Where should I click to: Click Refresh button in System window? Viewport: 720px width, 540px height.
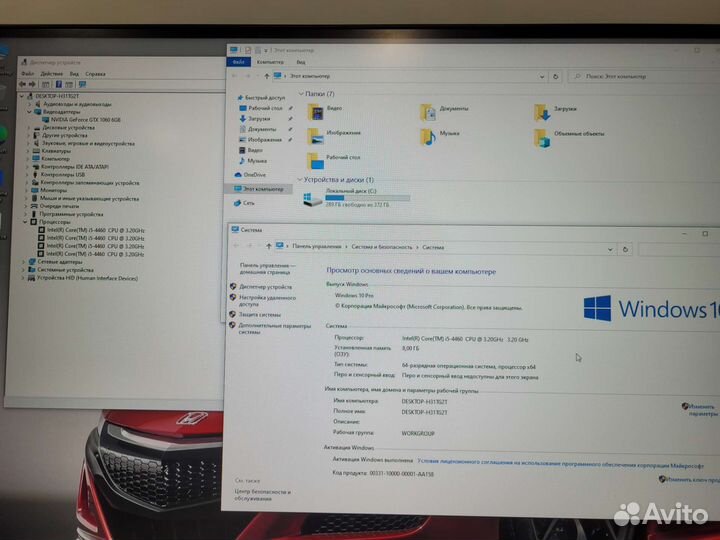coord(625,249)
